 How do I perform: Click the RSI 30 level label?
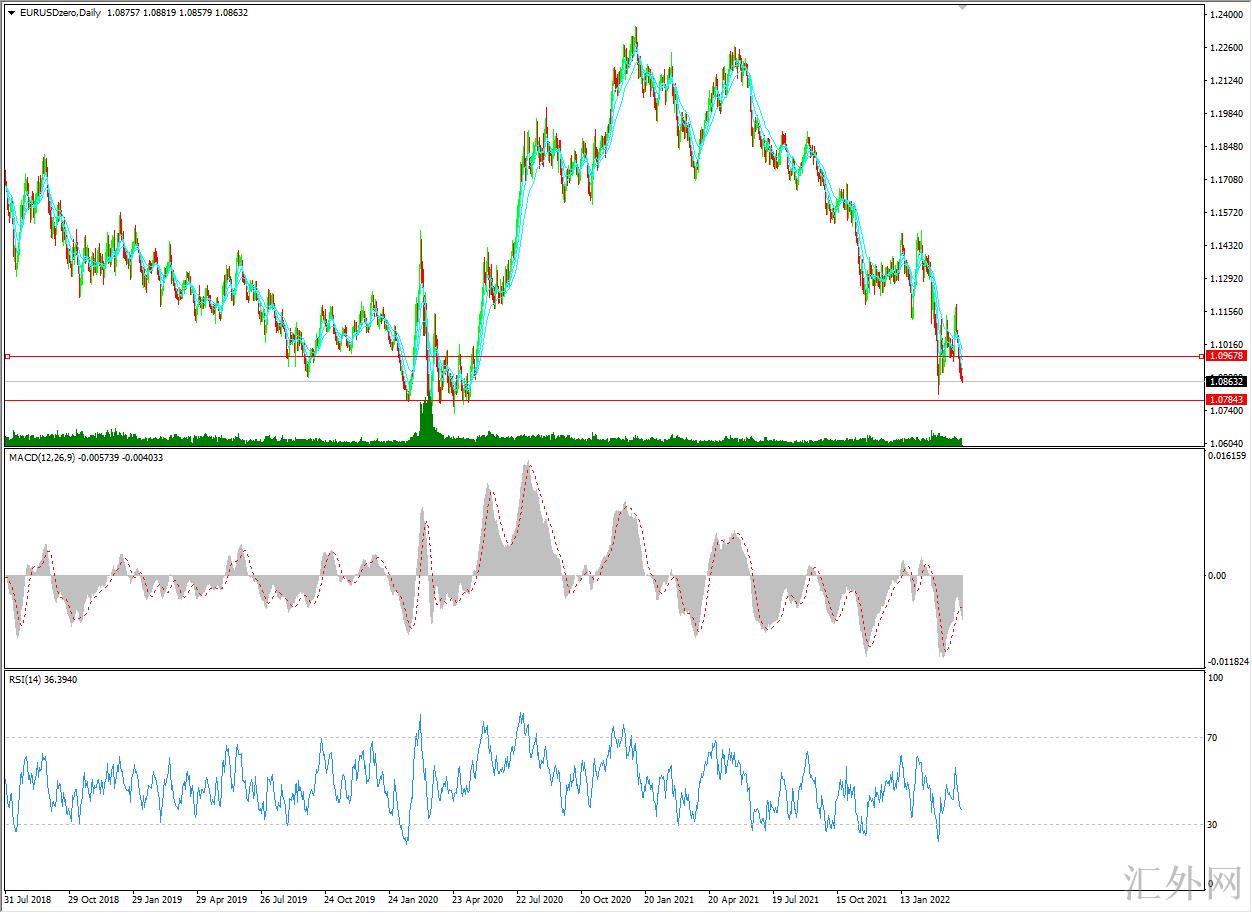tap(1215, 825)
